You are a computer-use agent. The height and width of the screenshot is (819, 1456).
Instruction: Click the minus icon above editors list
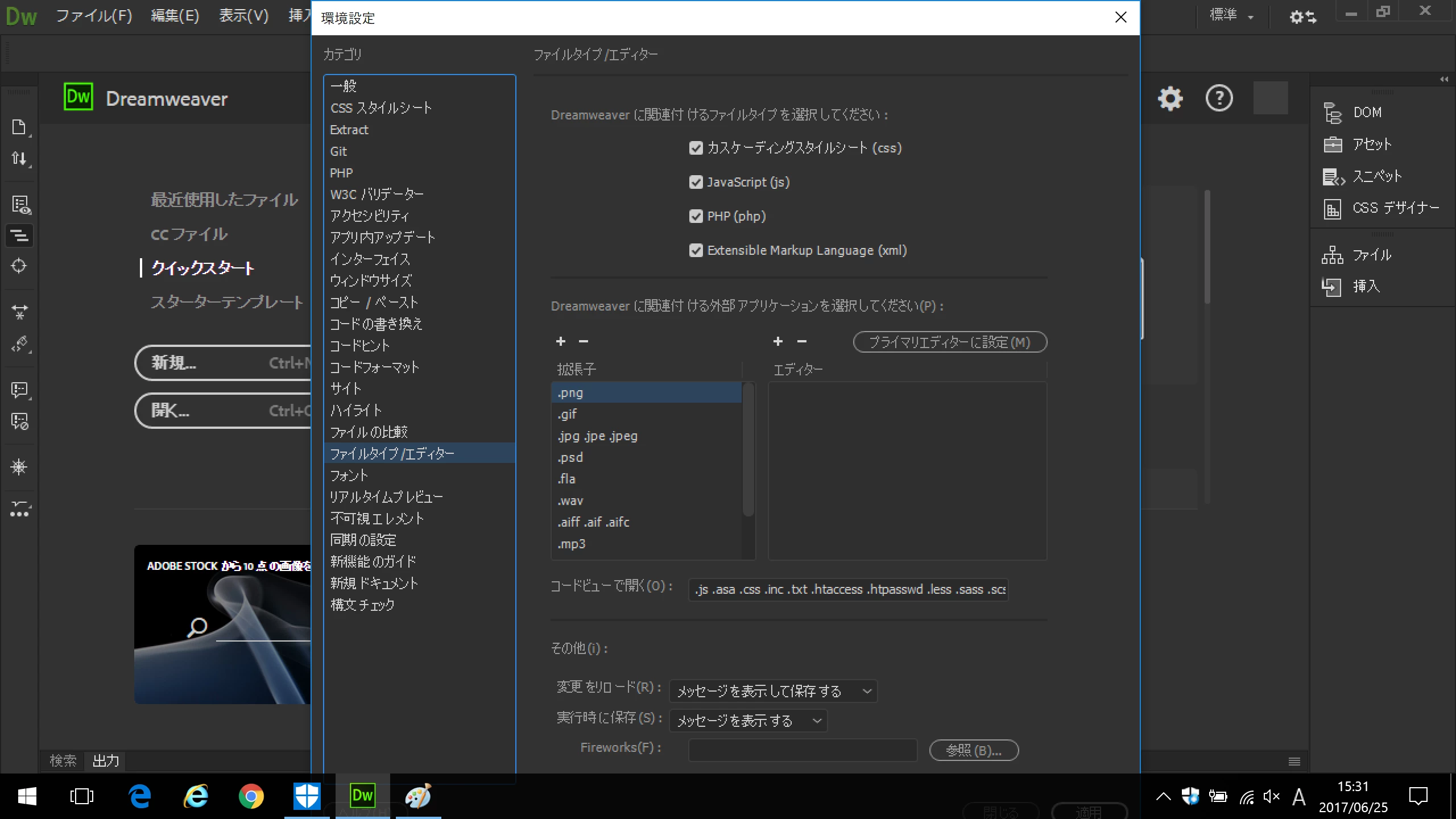tap(802, 341)
